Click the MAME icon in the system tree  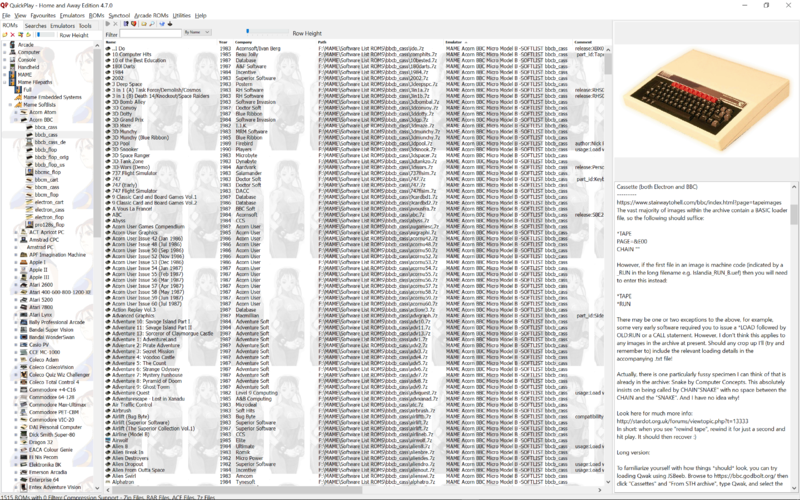pyautogui.click(x=13, y=74)
